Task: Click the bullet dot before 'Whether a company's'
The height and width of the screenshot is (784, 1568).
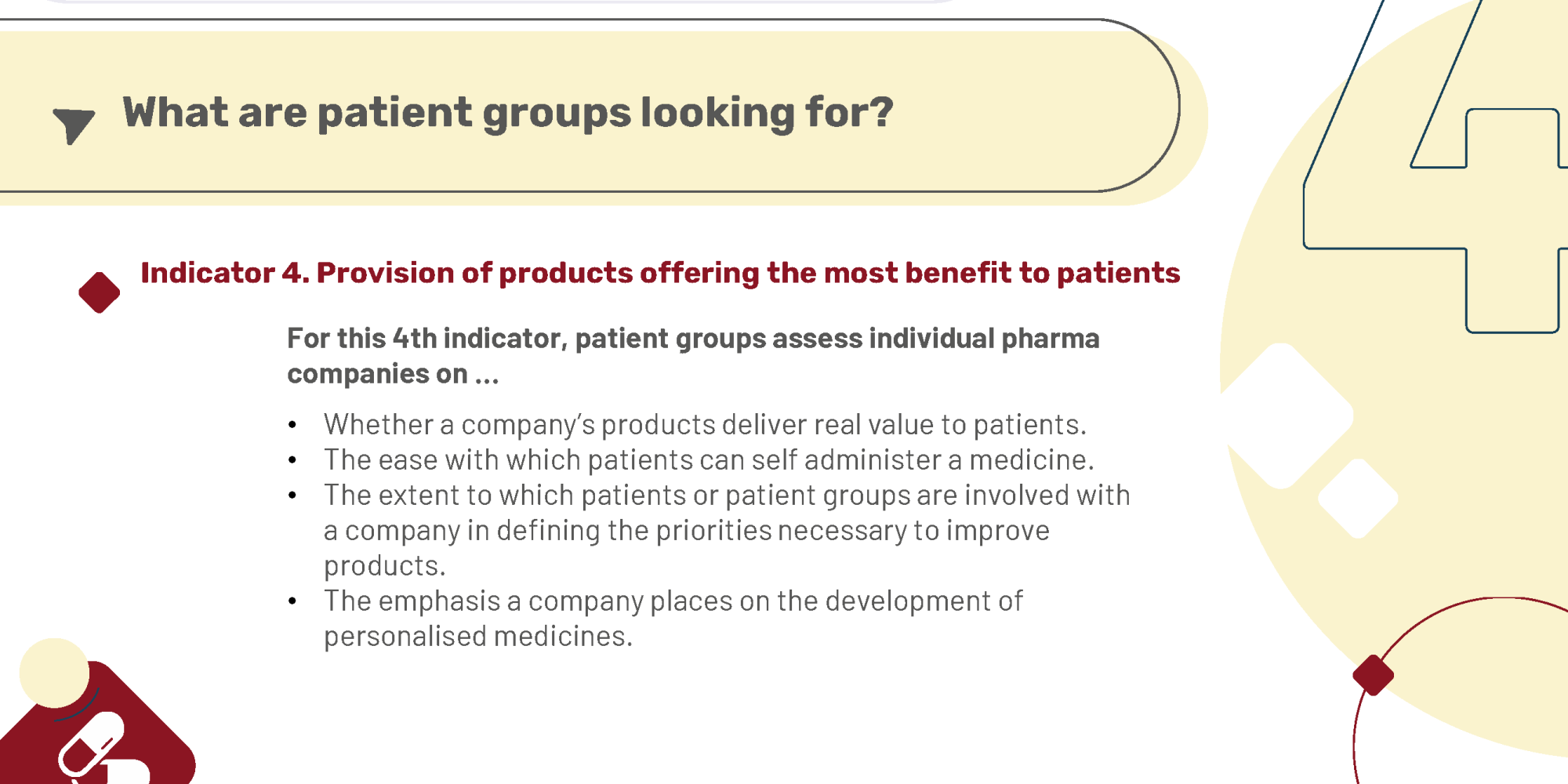Action: click(292, 425)
